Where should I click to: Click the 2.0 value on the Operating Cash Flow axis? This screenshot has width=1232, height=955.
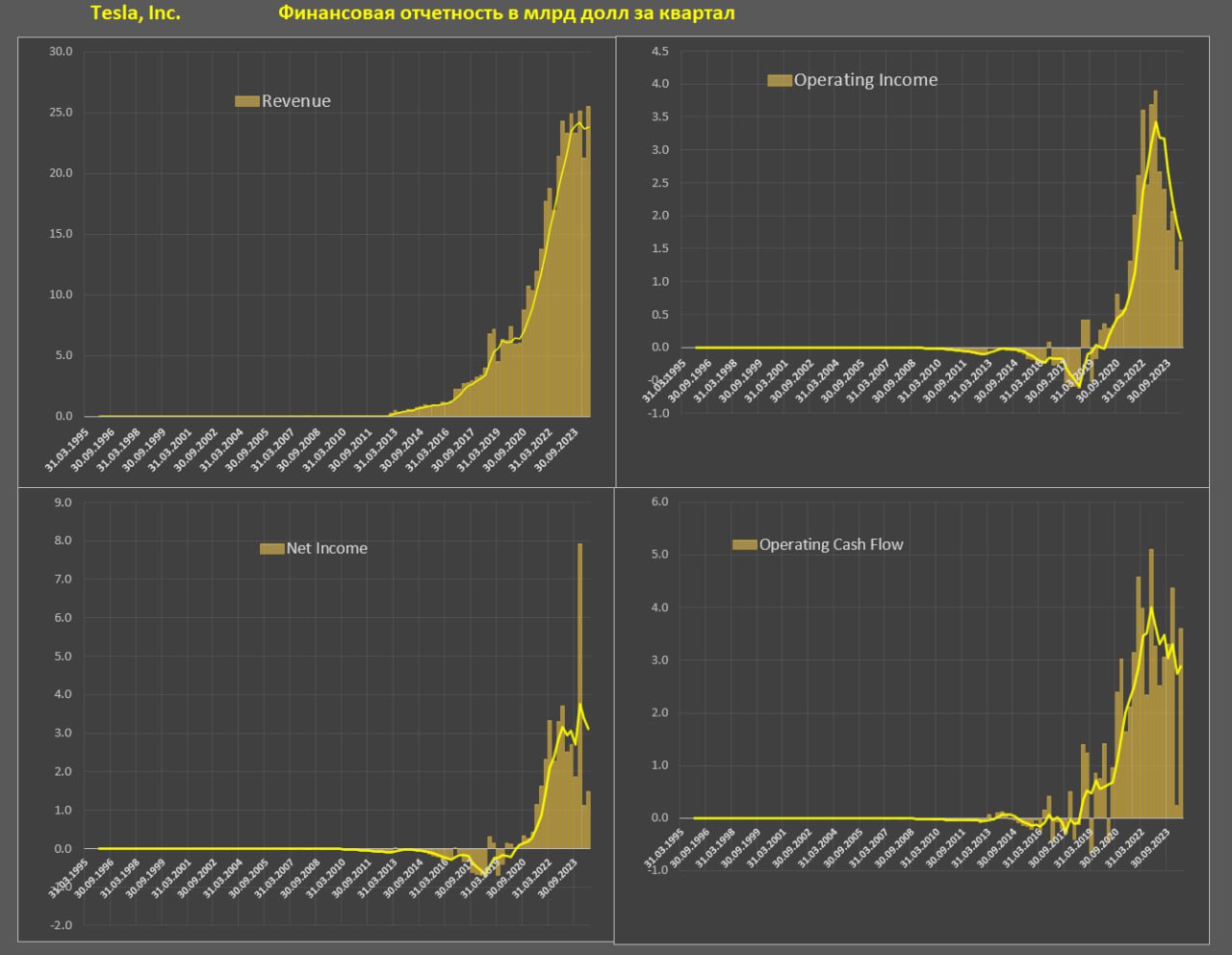(659, 713)
